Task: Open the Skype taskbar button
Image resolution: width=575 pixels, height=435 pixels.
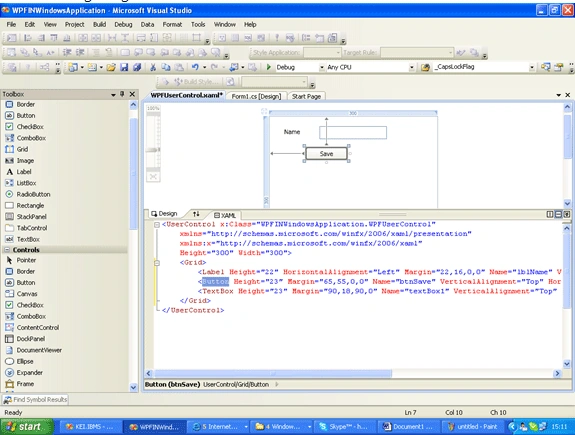Action: pyautogui.click(x=346, y=427)
